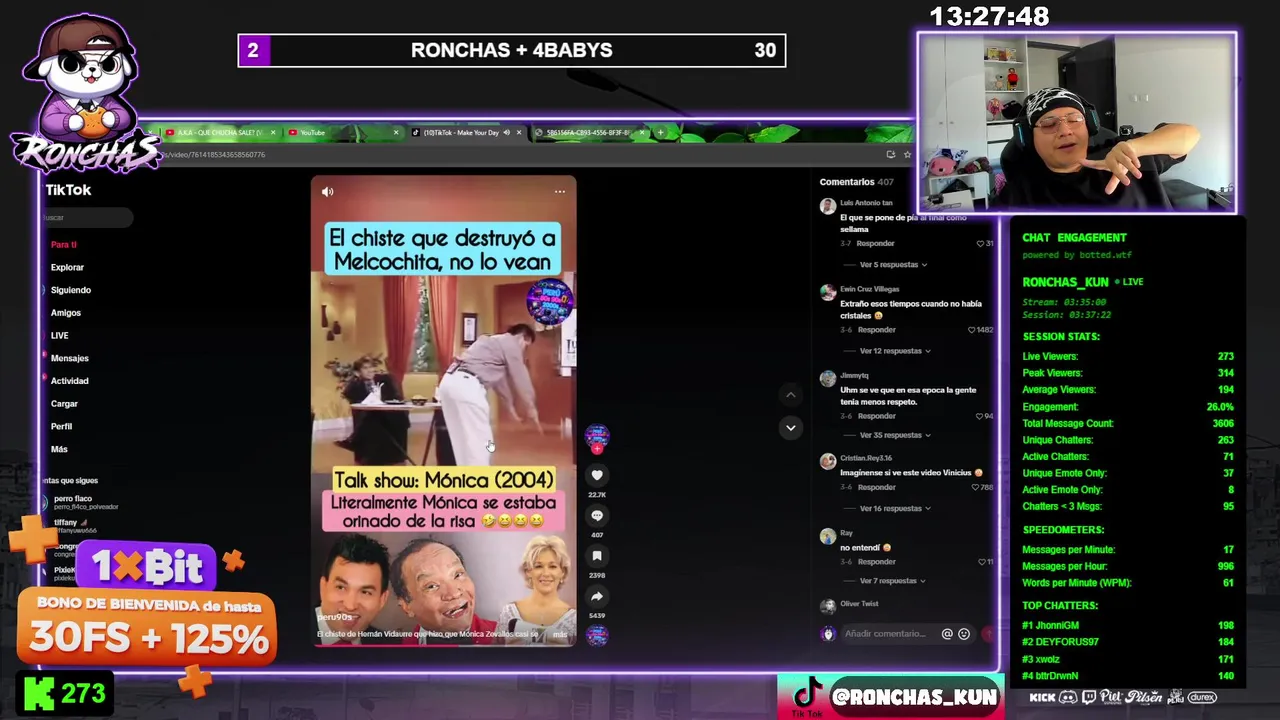Open Cargar in the sidebar
The image size is (1280, 720).
[x=64, y=404]
